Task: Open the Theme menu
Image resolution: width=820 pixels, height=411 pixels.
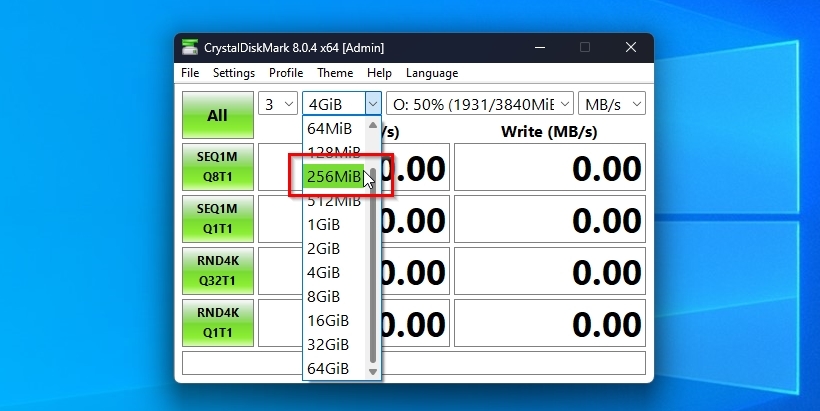Action: coord(335,73)
